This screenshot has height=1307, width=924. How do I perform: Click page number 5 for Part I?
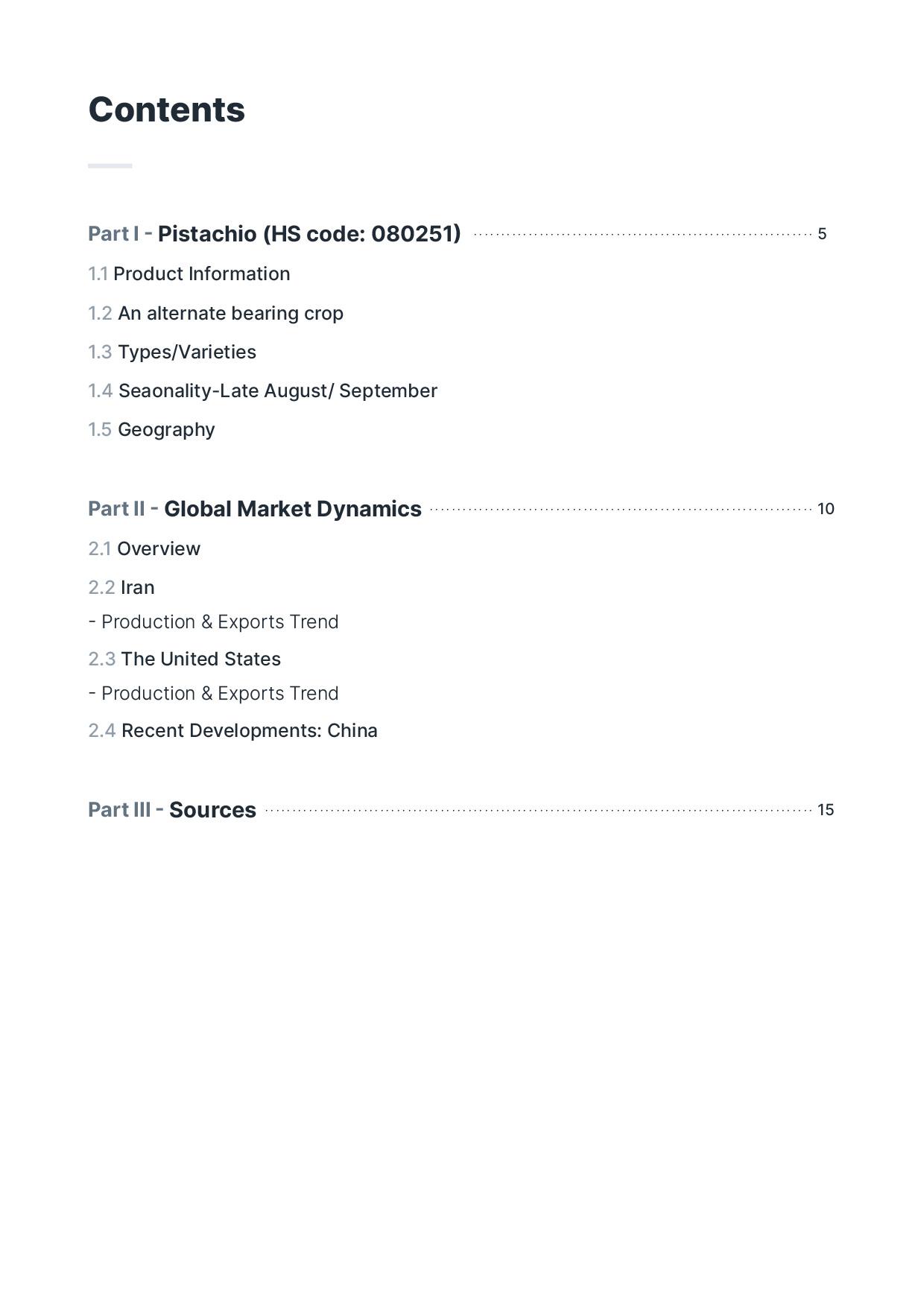[822, 234]
